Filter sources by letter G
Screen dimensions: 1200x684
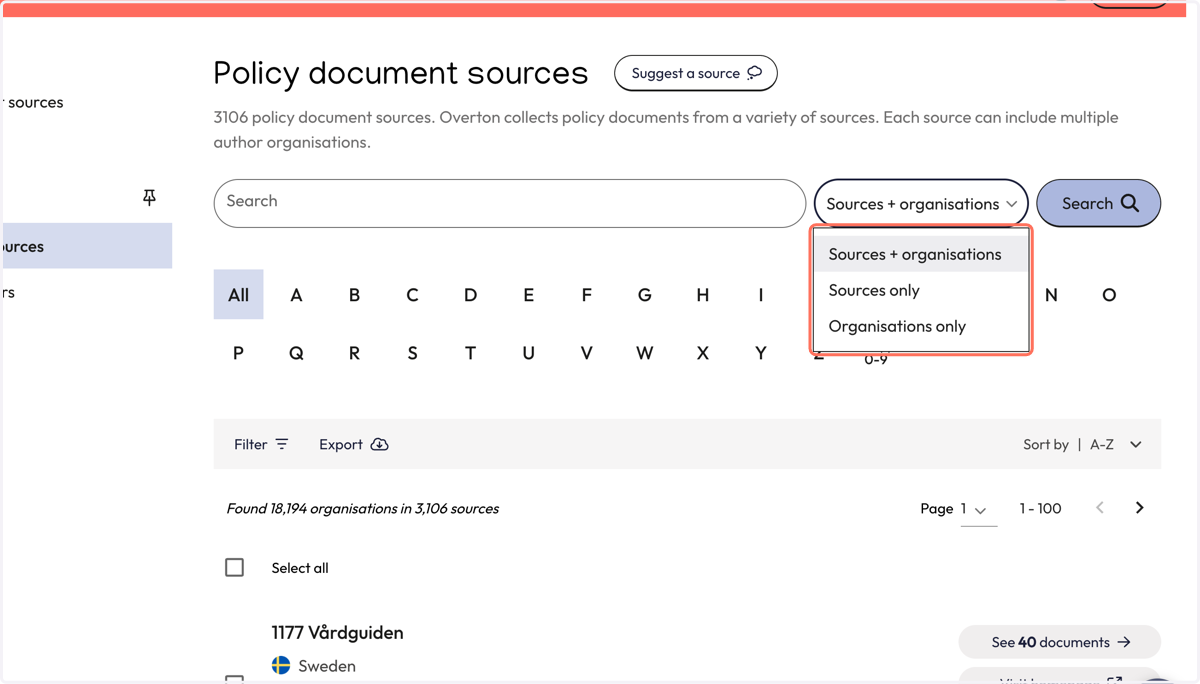[644, 294]
